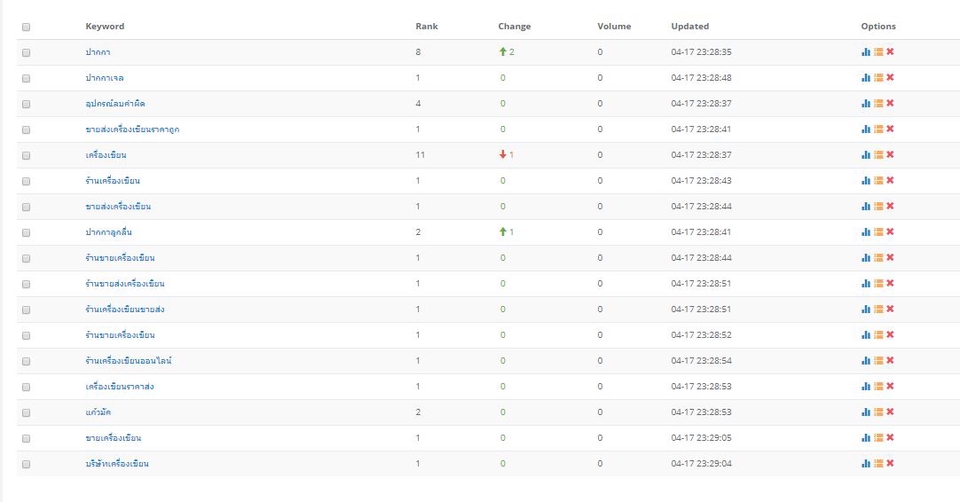Open ร้านเครื่องเขียนออนไลน์ keyword link

click(129, 361)
